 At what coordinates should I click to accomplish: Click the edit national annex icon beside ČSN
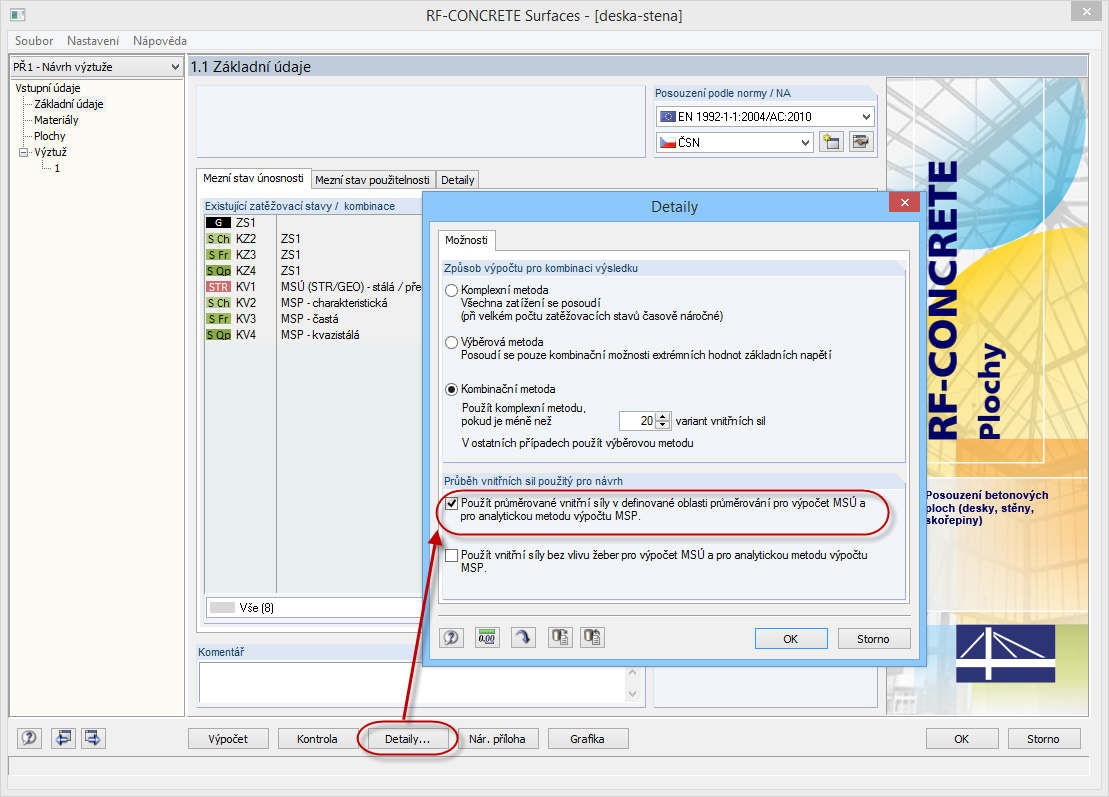860,142
